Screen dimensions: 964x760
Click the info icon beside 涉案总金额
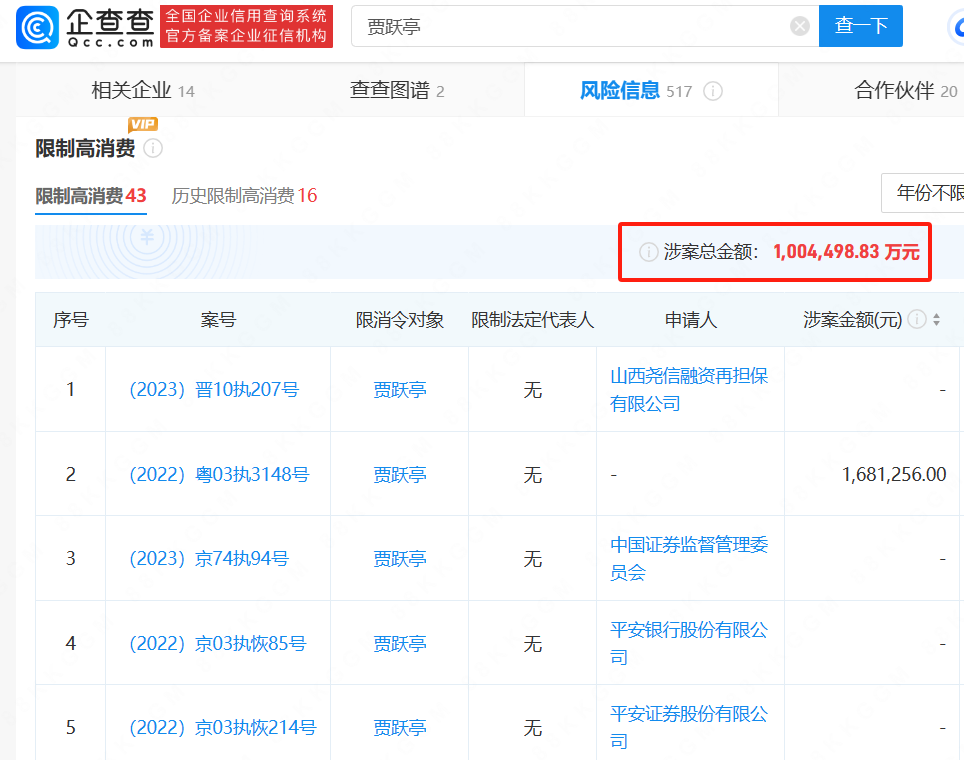(648, 251)
